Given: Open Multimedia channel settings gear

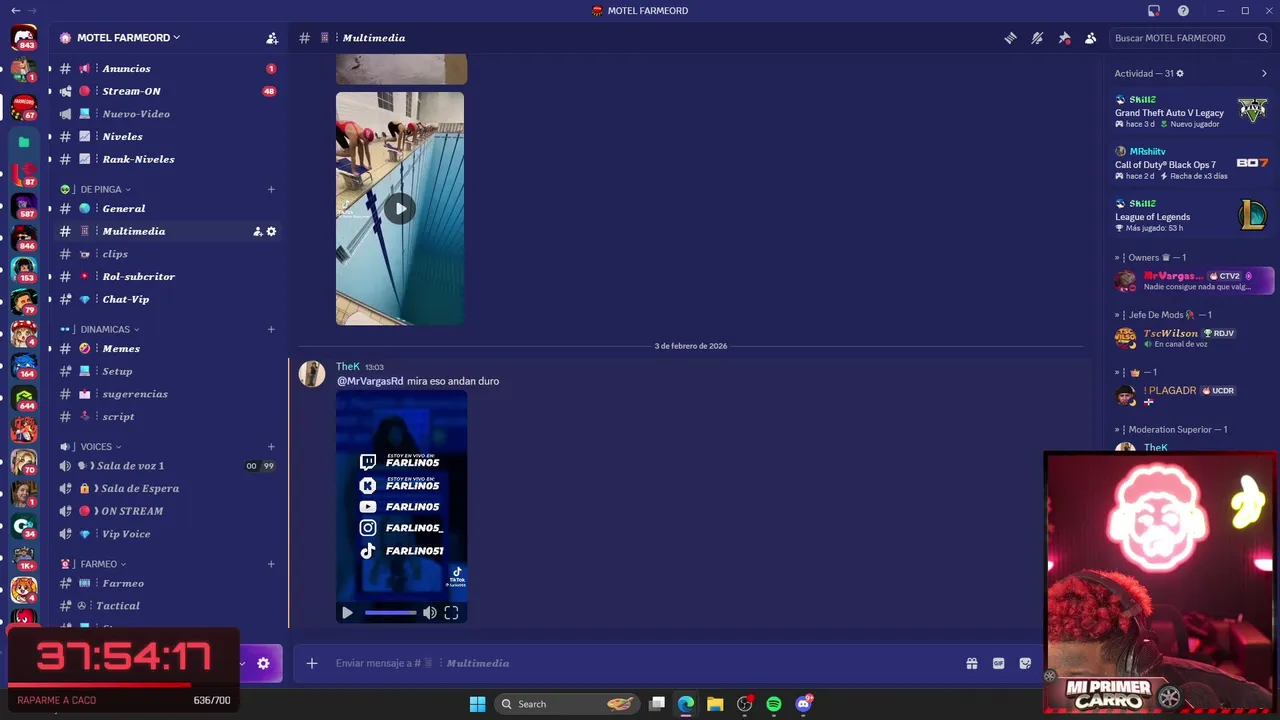Looking at the screenshot, I should tap(271, 231).
